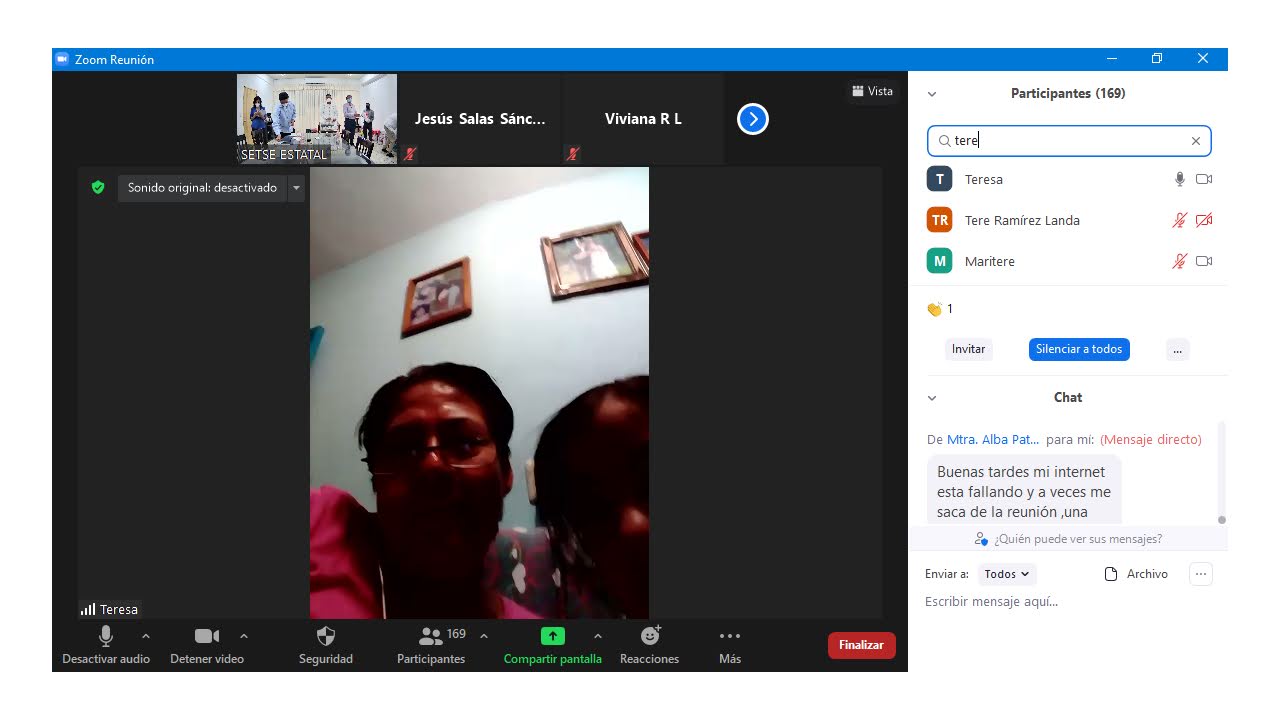Click the participant search field containing tere
Screen dimensions: 1280x720
[1069, 141]
